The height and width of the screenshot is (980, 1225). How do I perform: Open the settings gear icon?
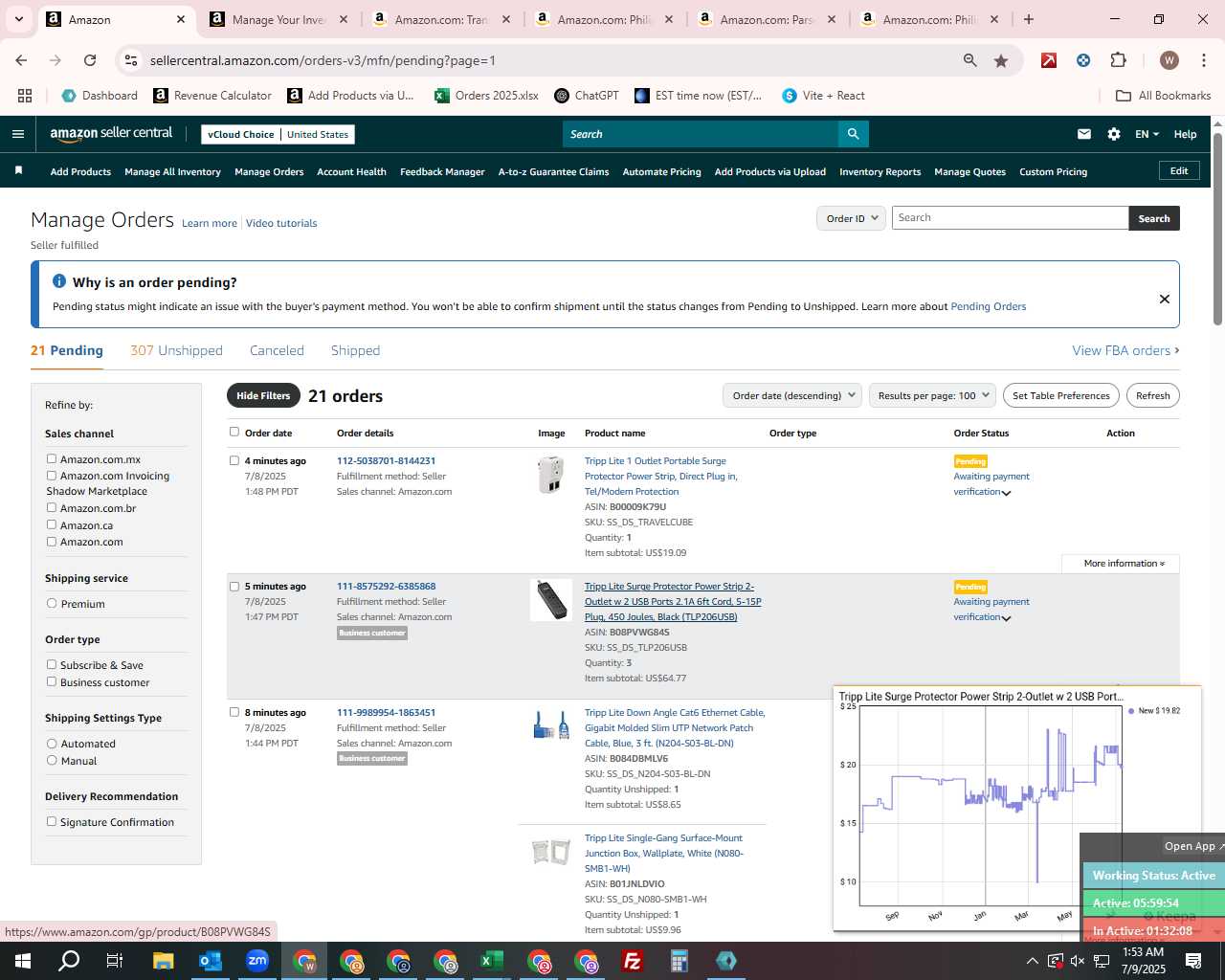pos(1114,134)
